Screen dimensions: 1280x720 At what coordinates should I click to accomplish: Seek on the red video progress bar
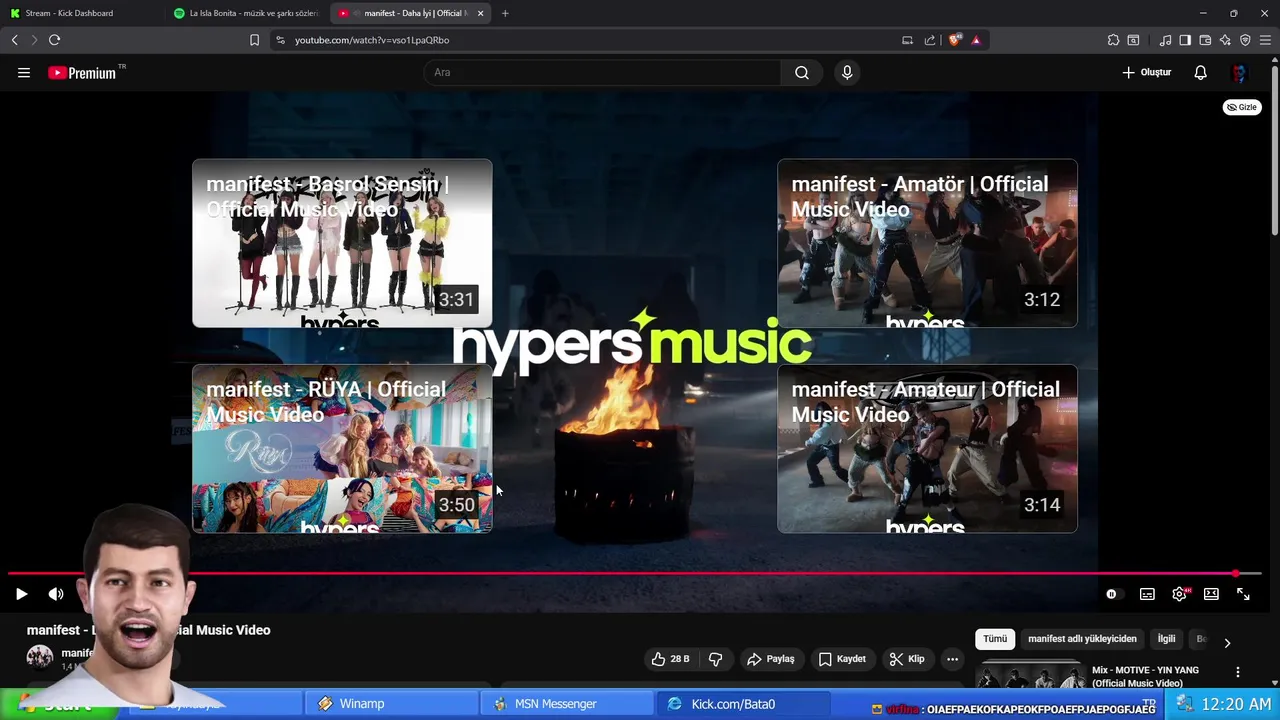tap(635, 574)
